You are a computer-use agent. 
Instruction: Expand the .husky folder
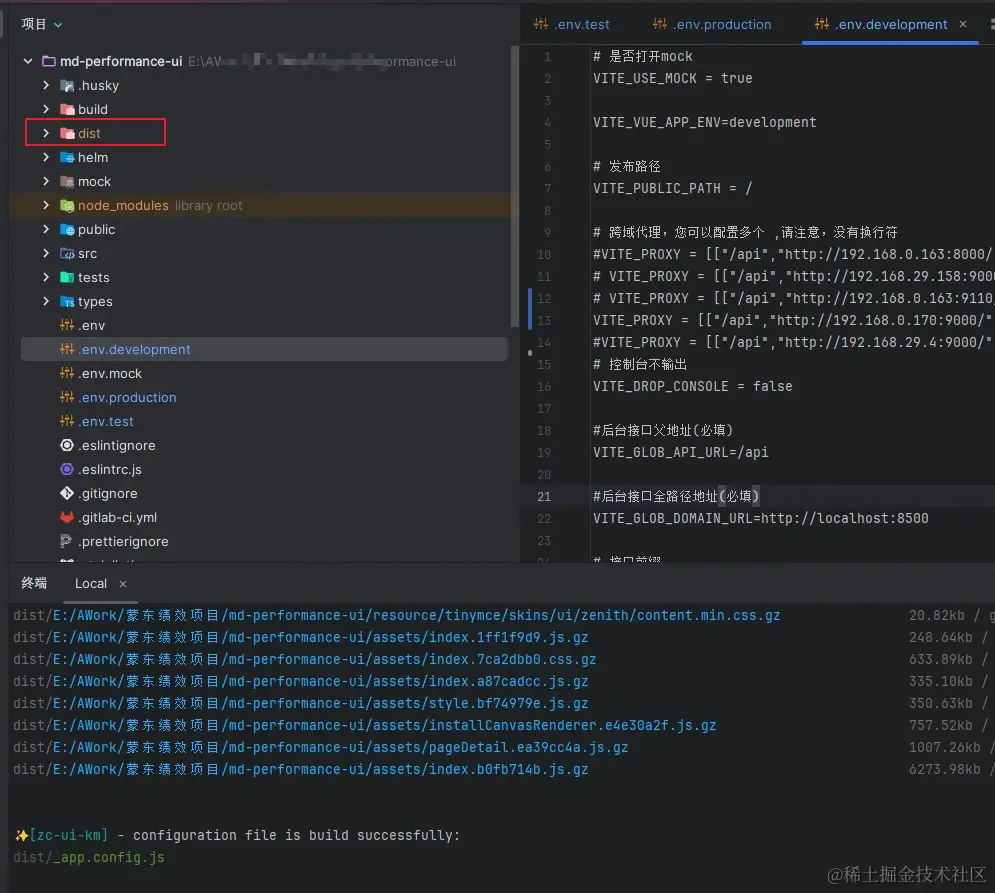click(46, 85)
